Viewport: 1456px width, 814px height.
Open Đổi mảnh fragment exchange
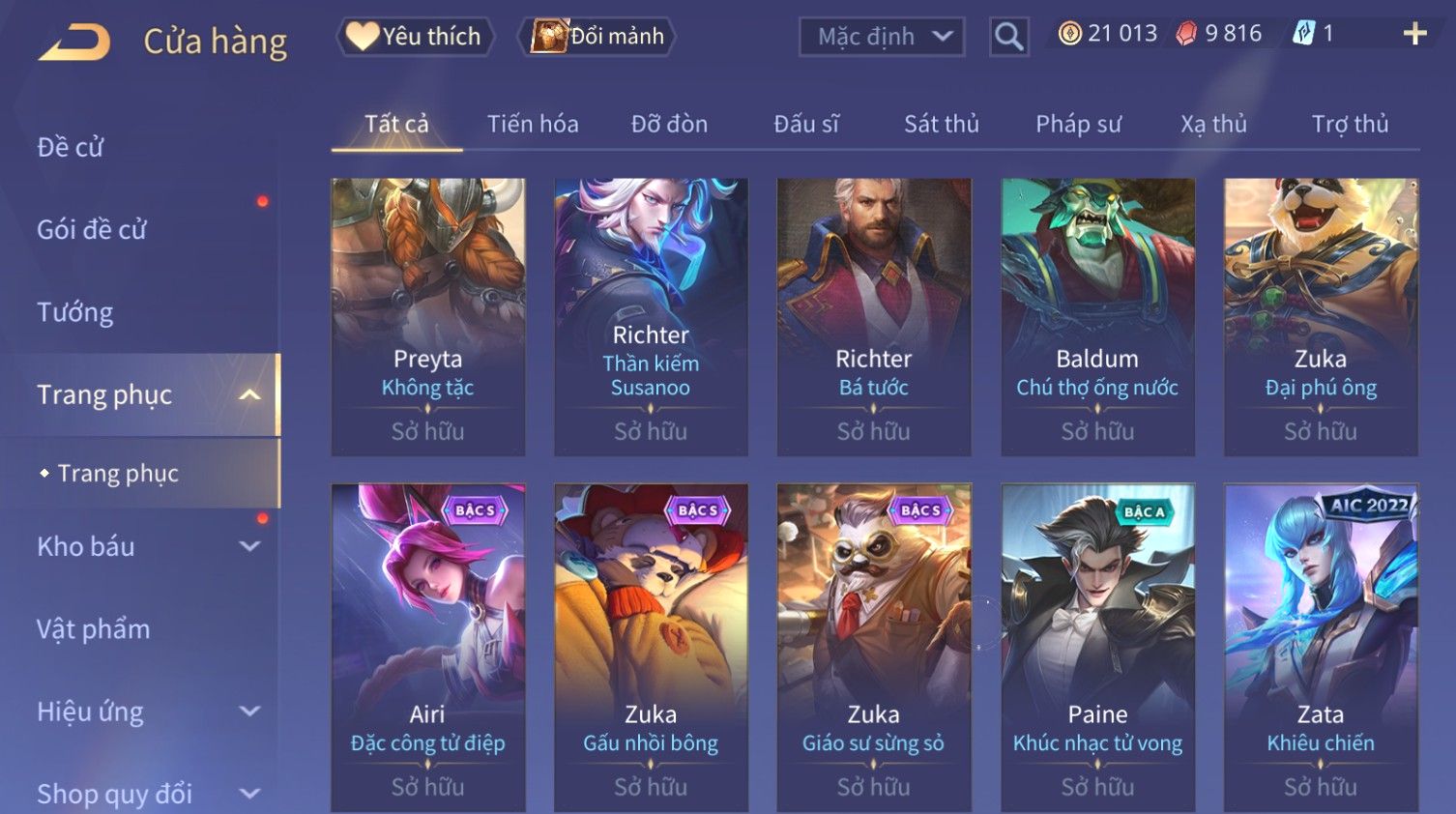tap(597, 37)
